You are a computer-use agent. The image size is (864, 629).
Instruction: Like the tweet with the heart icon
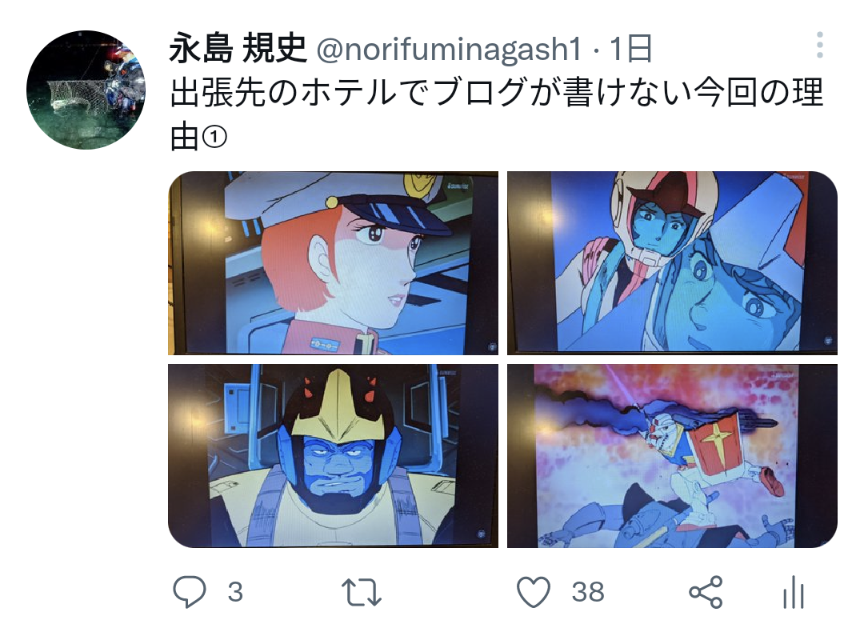(x=533, y=592)
